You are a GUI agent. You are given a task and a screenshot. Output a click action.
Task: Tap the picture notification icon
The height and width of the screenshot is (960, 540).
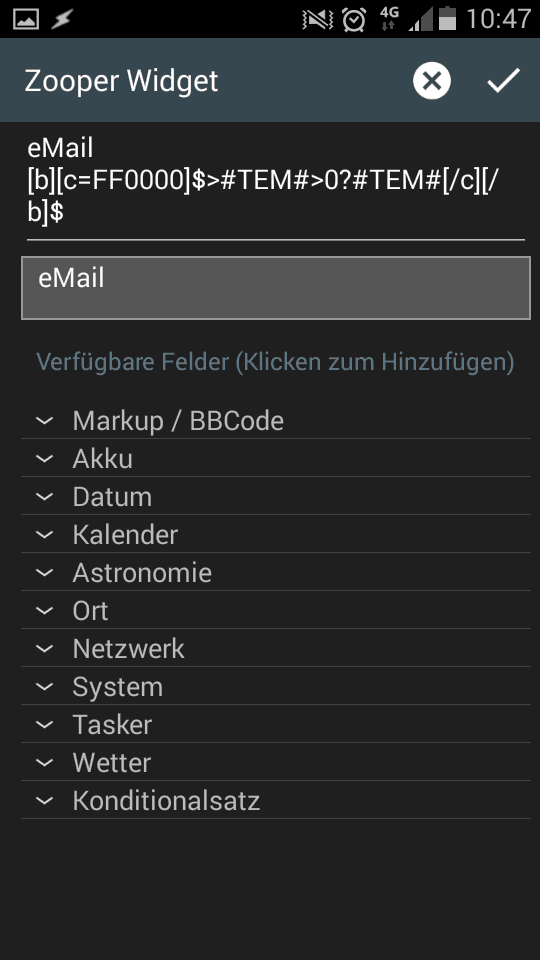point(26,19)
